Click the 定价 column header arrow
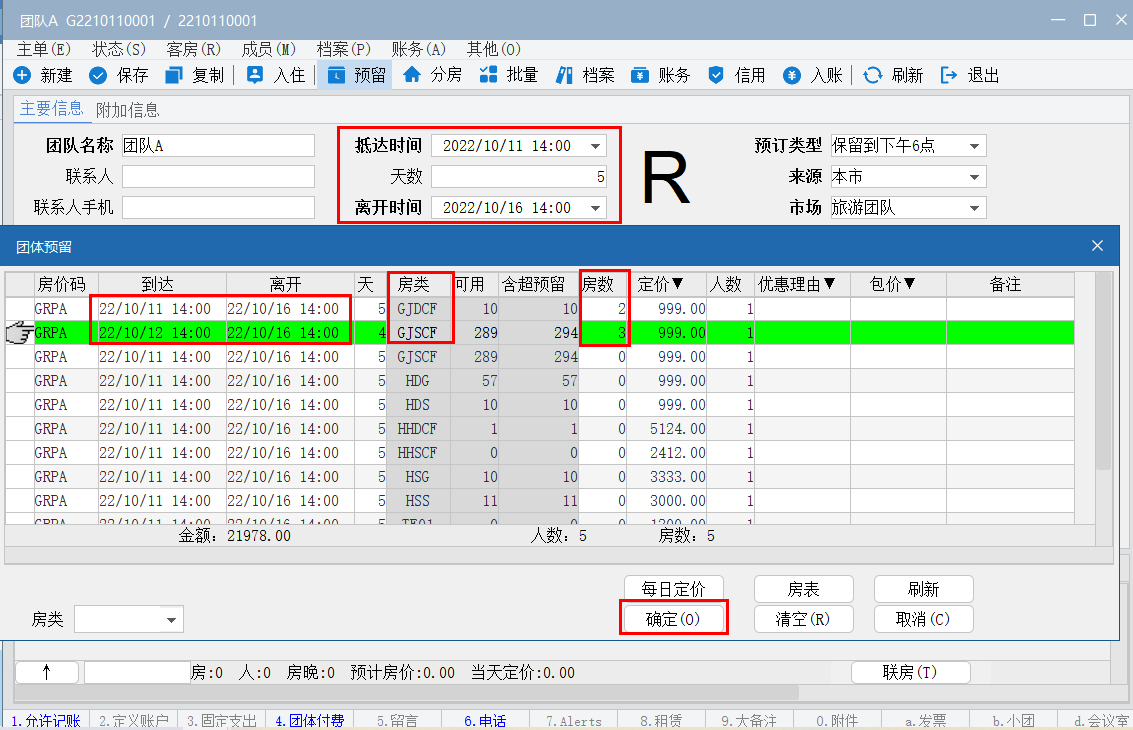The height and width of the screenshot is (730, 1133). point(678,283)
